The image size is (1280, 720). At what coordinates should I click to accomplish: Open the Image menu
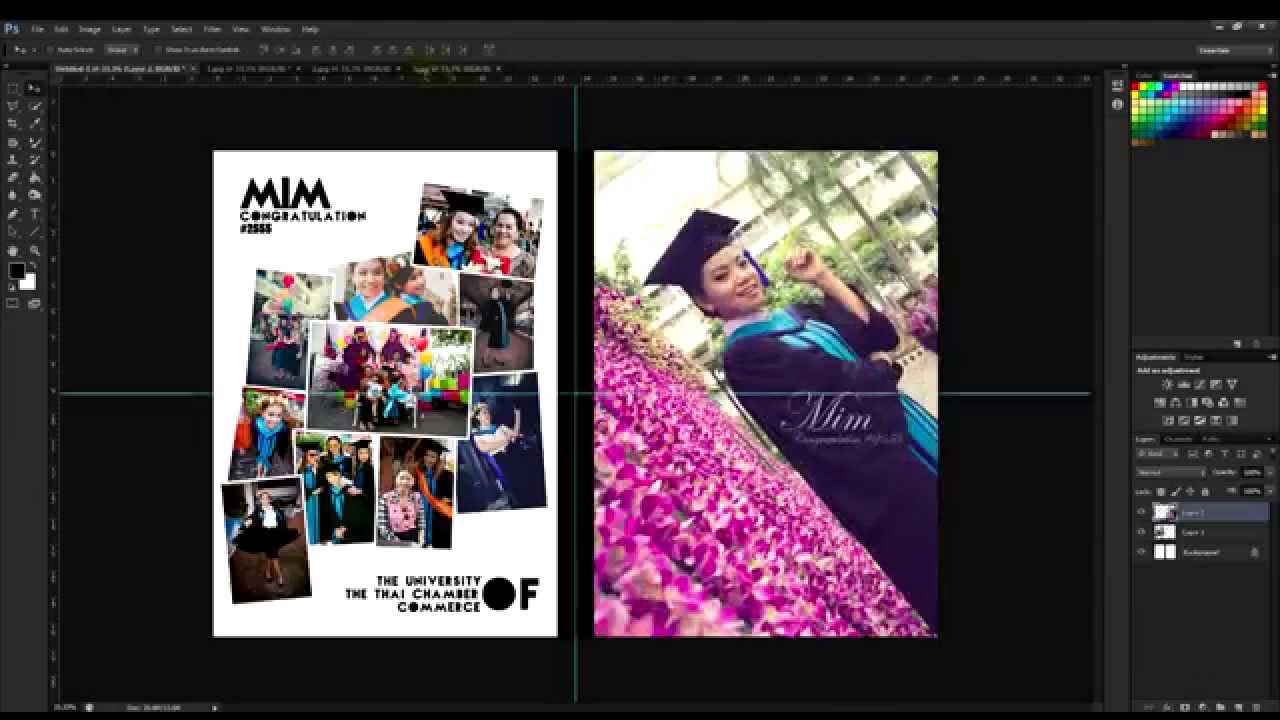[90, 29]
